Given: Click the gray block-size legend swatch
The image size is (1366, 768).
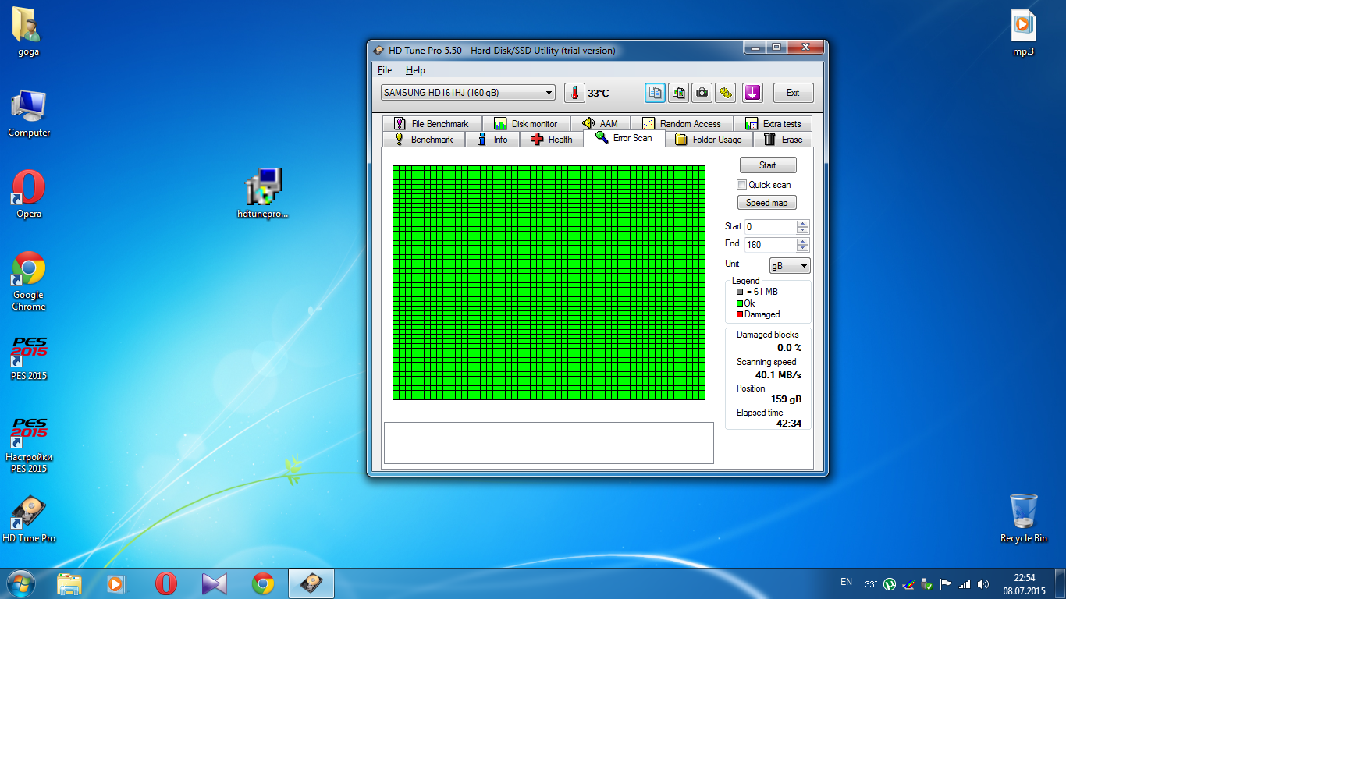Looking at the screenshot, I should point(740,292).
